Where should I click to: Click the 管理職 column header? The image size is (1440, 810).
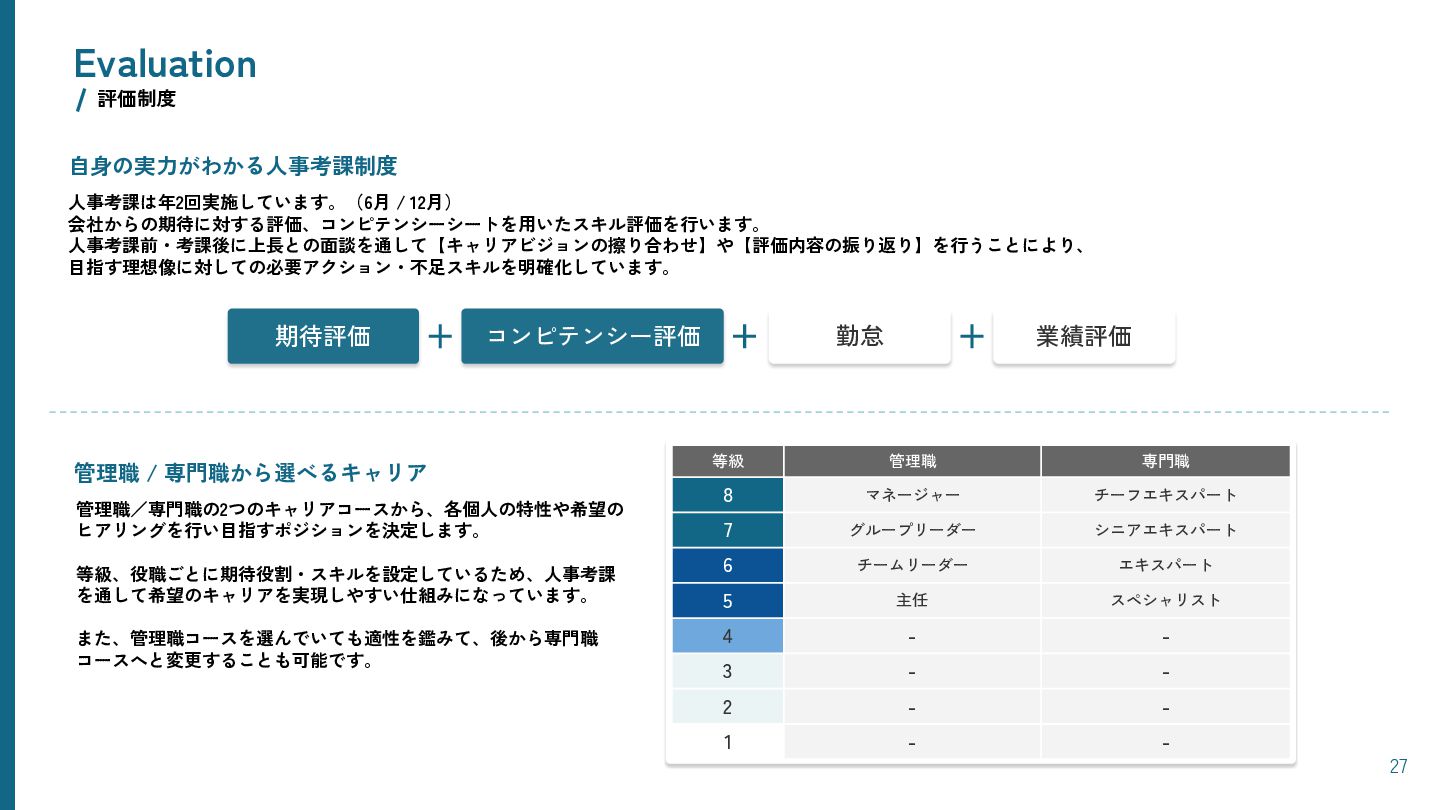(x=912, y=461)
